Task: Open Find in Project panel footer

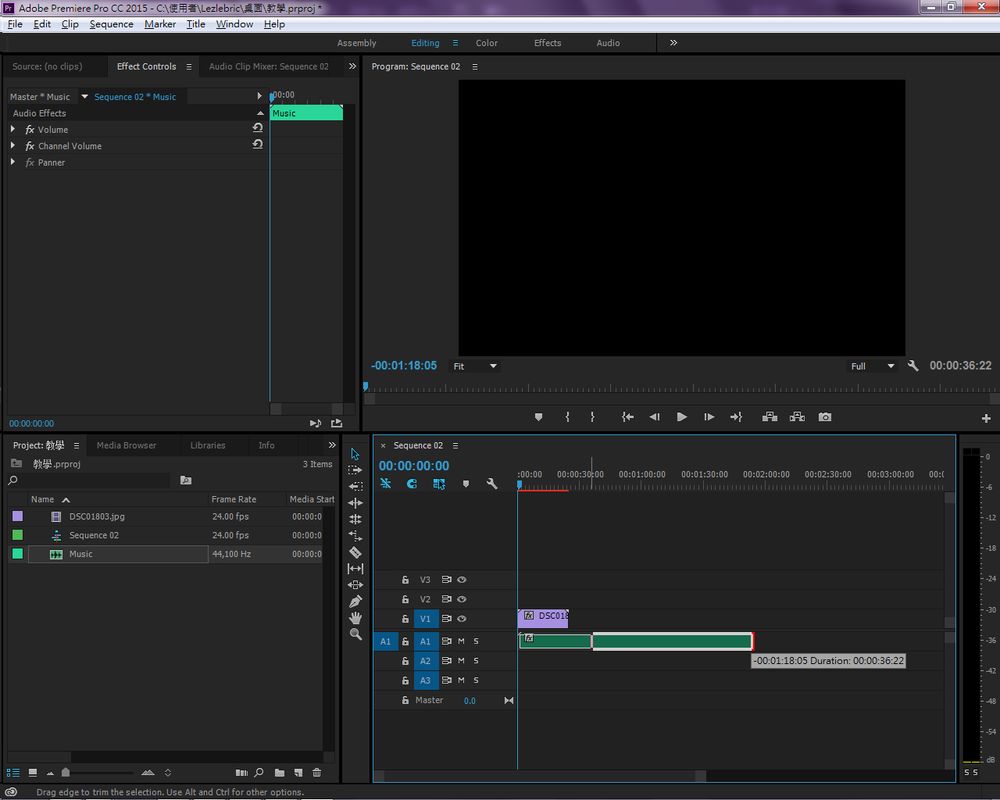Action: 259,773
